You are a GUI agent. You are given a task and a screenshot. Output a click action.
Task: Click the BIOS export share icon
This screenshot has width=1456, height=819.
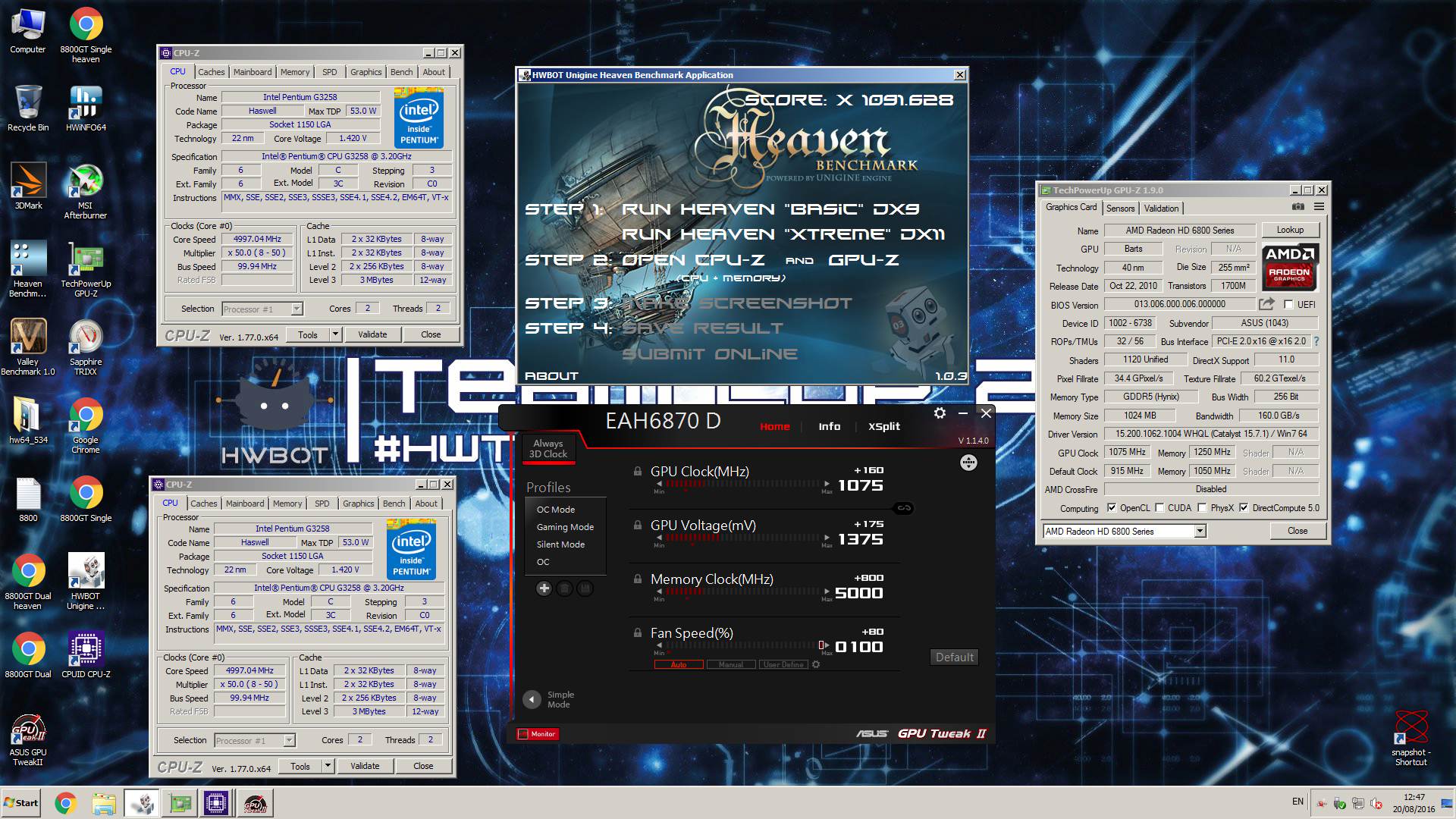tap(1266, 304)
